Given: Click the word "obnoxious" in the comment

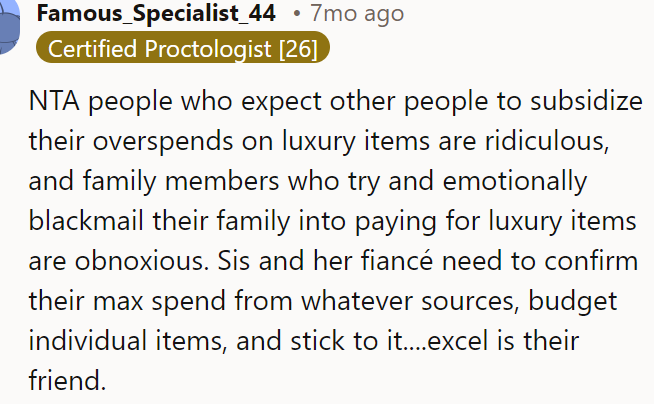Looking at the screenshot, I should [141, 262].
